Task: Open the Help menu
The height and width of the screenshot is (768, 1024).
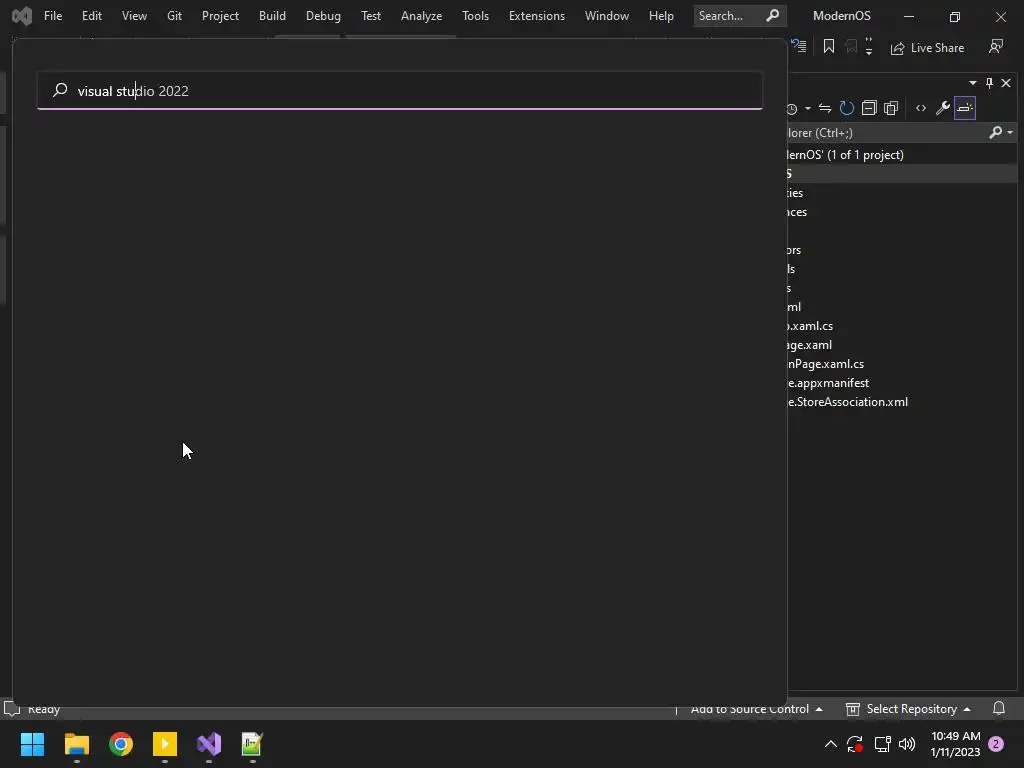Action: 661,16
